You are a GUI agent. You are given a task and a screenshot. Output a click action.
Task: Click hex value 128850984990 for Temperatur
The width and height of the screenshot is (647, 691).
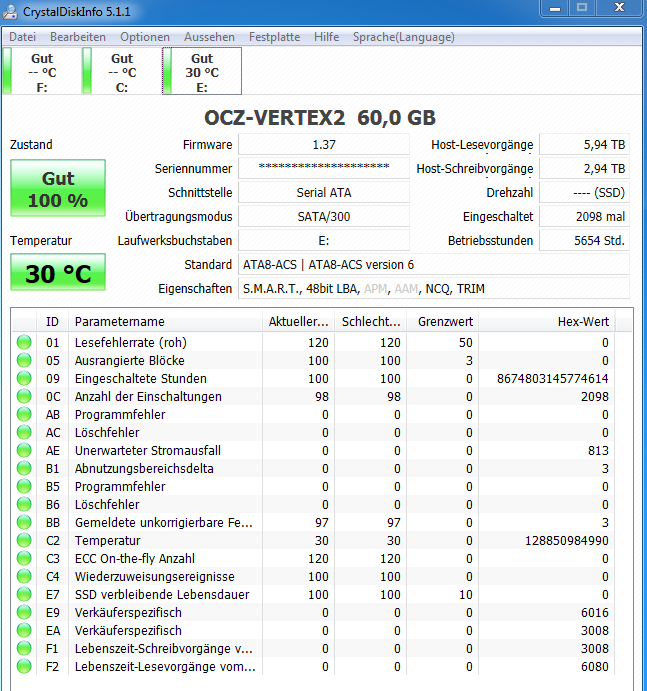(567, 541)
